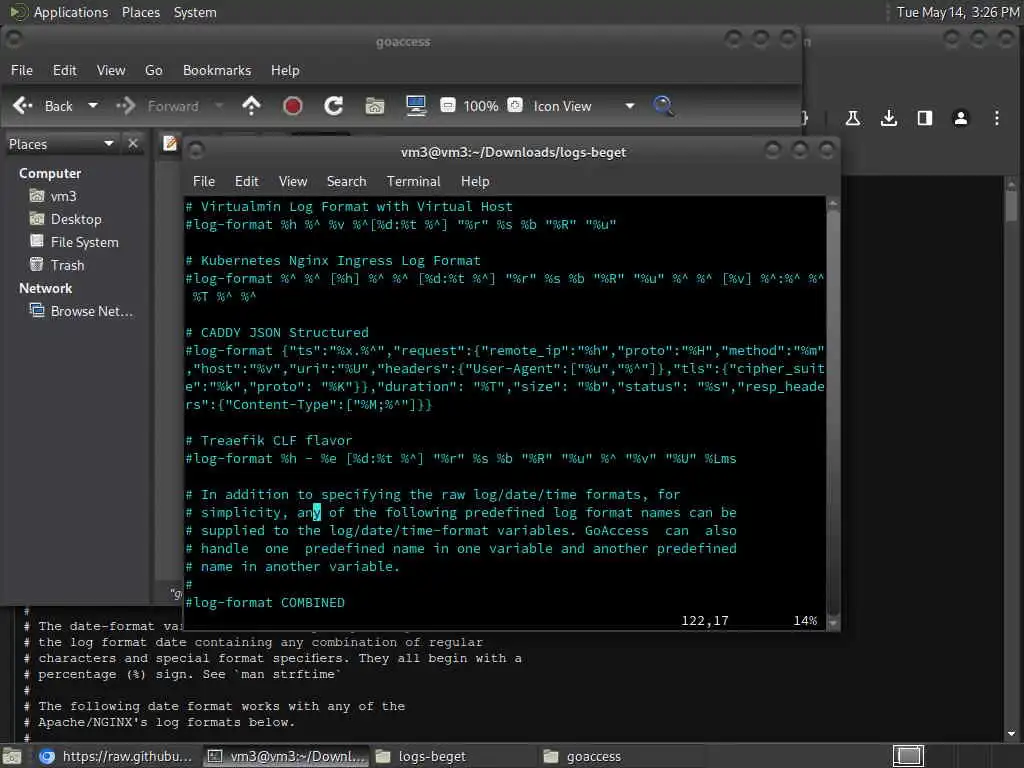Open the Go menu
Viewport: 1024px width, 768px height.
pos(153,70)
